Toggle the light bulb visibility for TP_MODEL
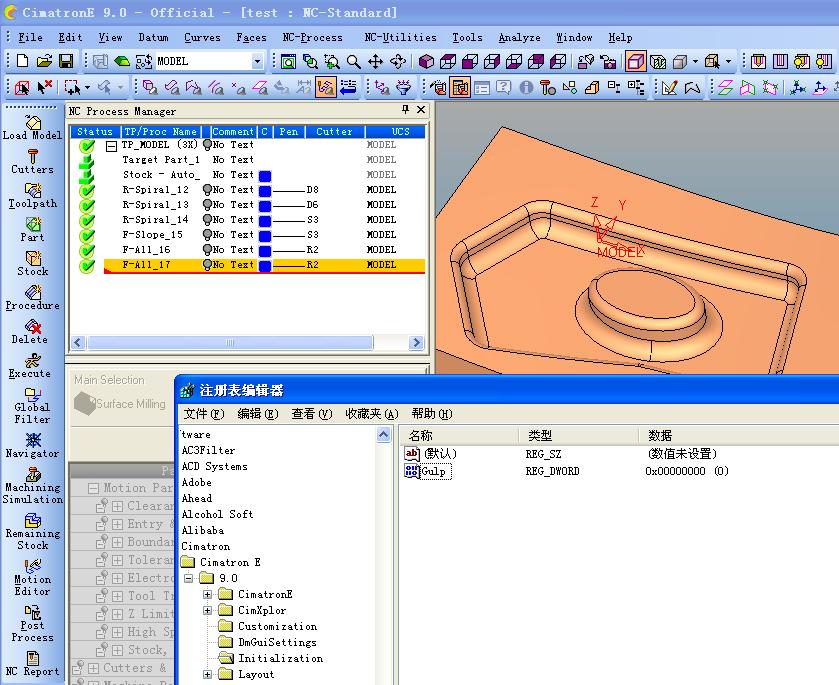This screenshot has width=839, height=685. pyautogui.click(x=207, y=145)
